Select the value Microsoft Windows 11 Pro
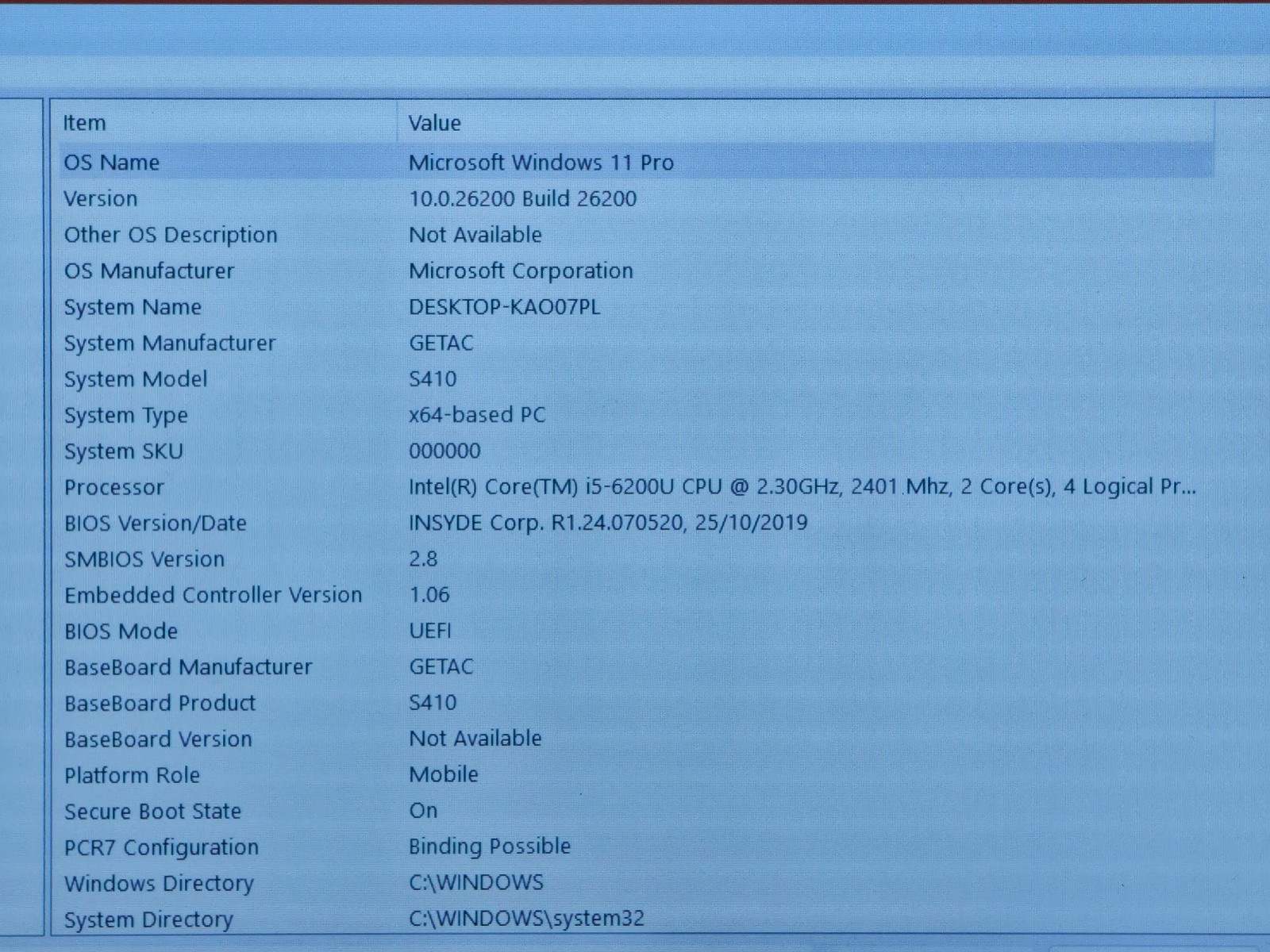Viewport: 1270px width, 952px height. click(541, 163)
